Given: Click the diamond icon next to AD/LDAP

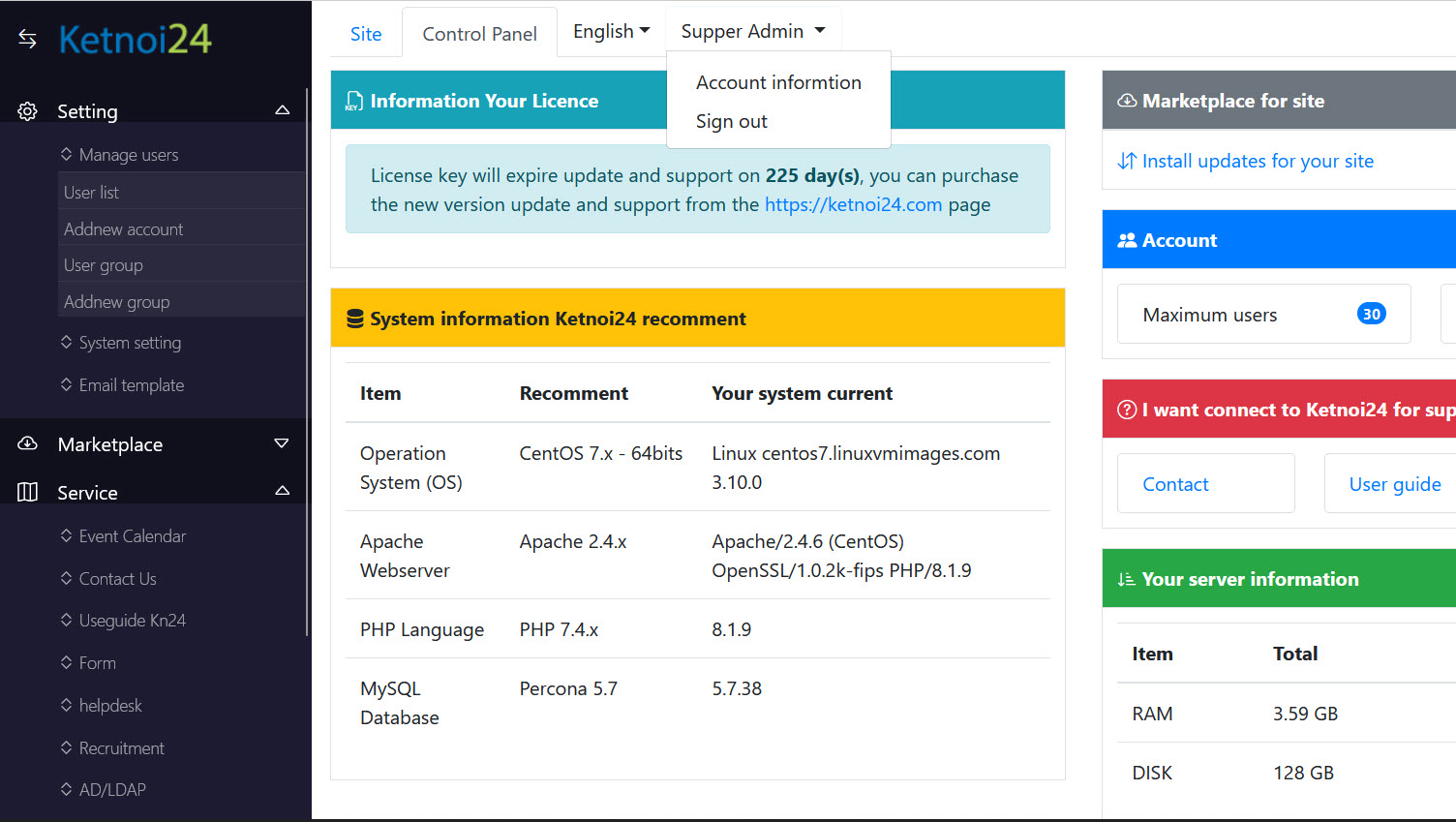Looking at the screenshot, I should (66, 789).
